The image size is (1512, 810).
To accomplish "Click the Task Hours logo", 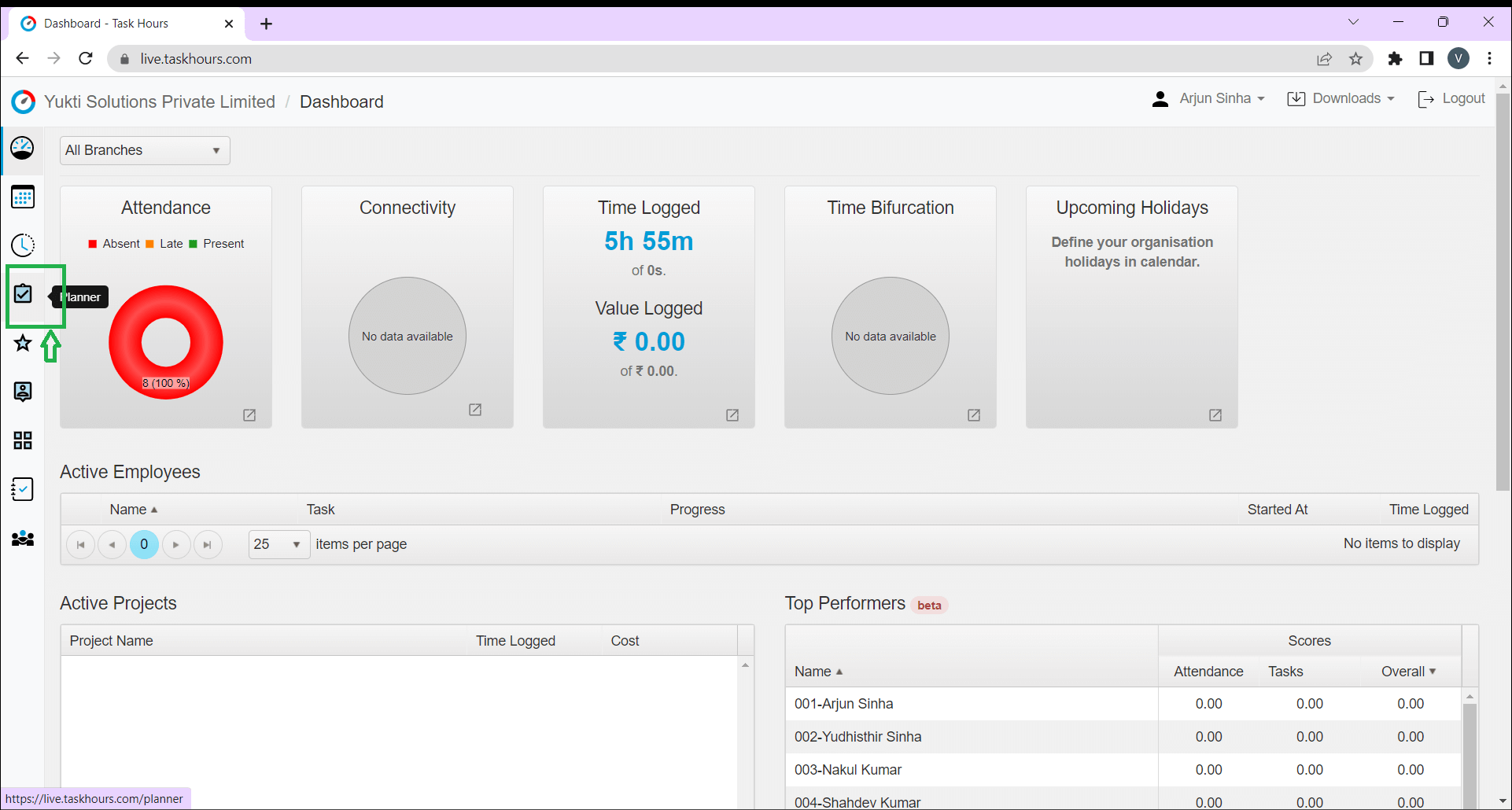I will (24, 101).
